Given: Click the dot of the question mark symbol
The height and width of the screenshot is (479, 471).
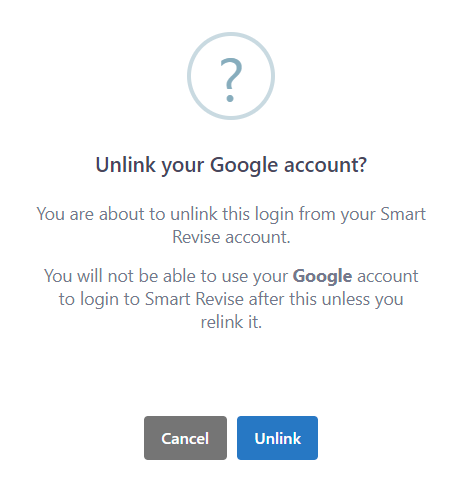Looking at the screenshot, I should pos(230,99).
